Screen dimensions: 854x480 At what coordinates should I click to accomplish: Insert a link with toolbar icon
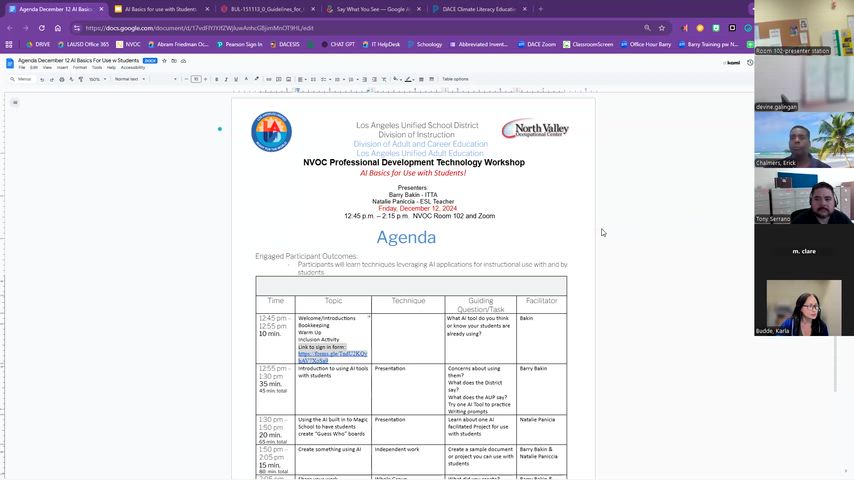pyautogui.click(x=269, y=79)
